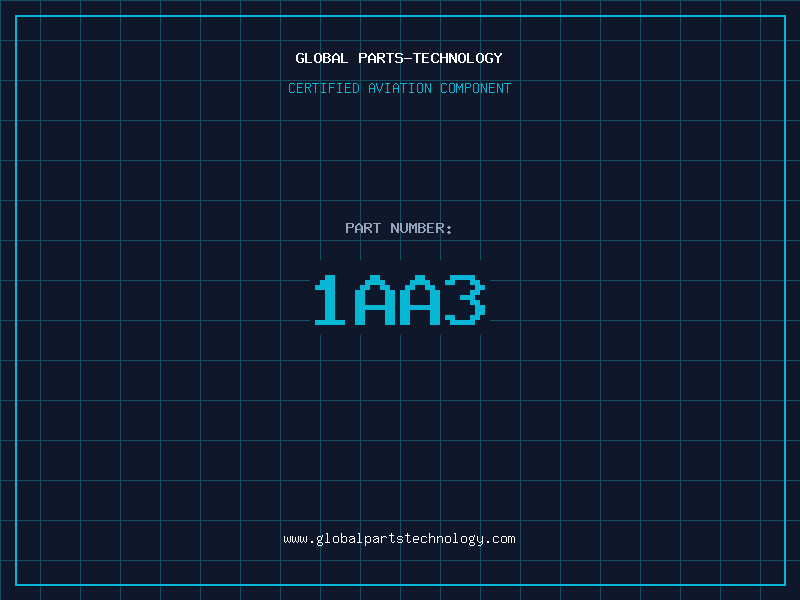The image size is (800, 600).
Task: Open the www.globalpartstechnology.com link
Action: (x=399, y=539)
